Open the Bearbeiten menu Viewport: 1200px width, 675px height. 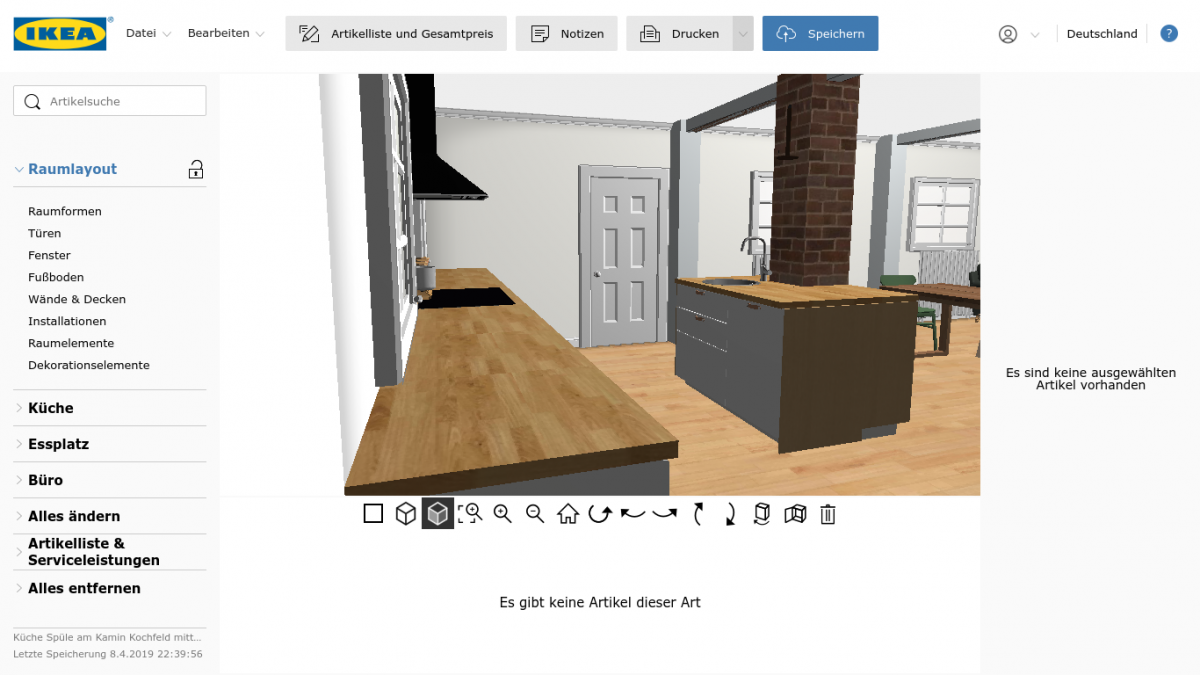[225, 33]
